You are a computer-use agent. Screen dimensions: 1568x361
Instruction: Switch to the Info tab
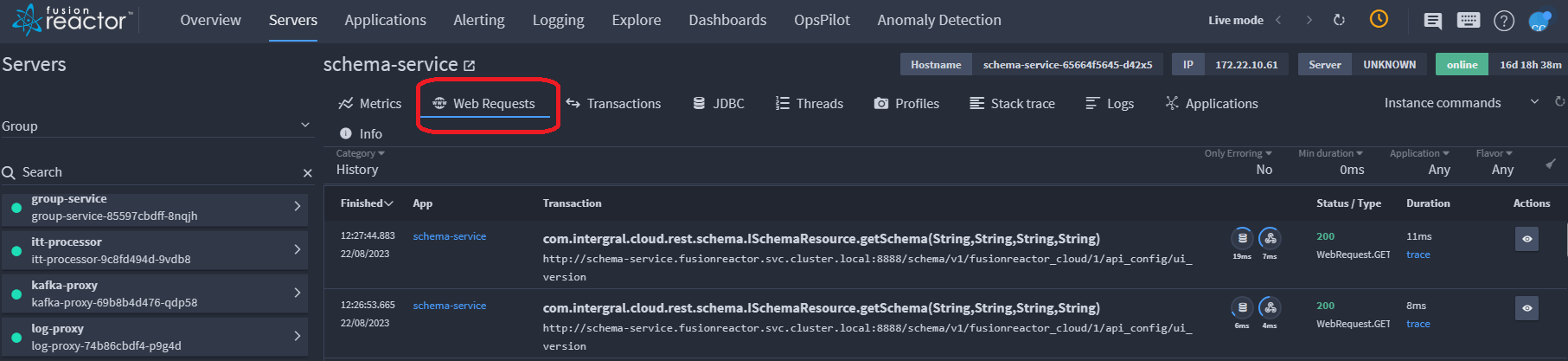click(361, 133)
